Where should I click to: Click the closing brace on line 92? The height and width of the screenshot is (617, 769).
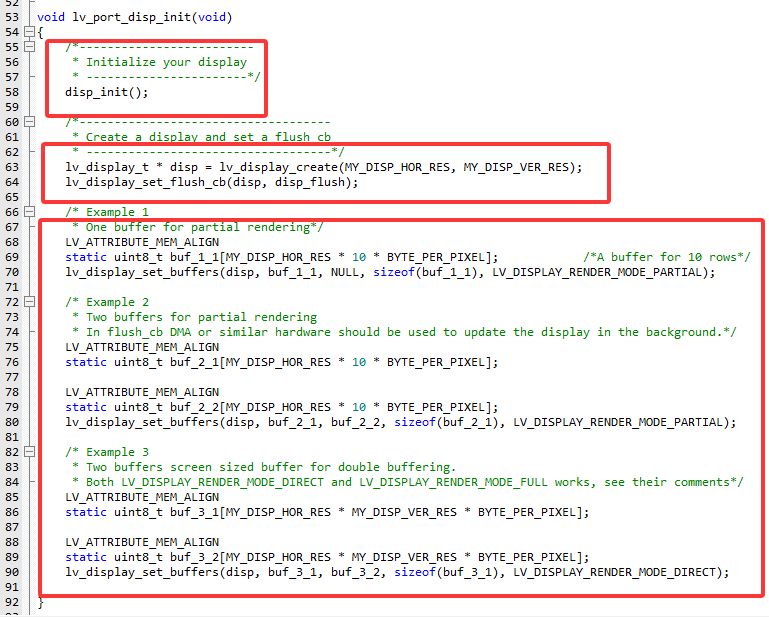[x=40, y=602]
